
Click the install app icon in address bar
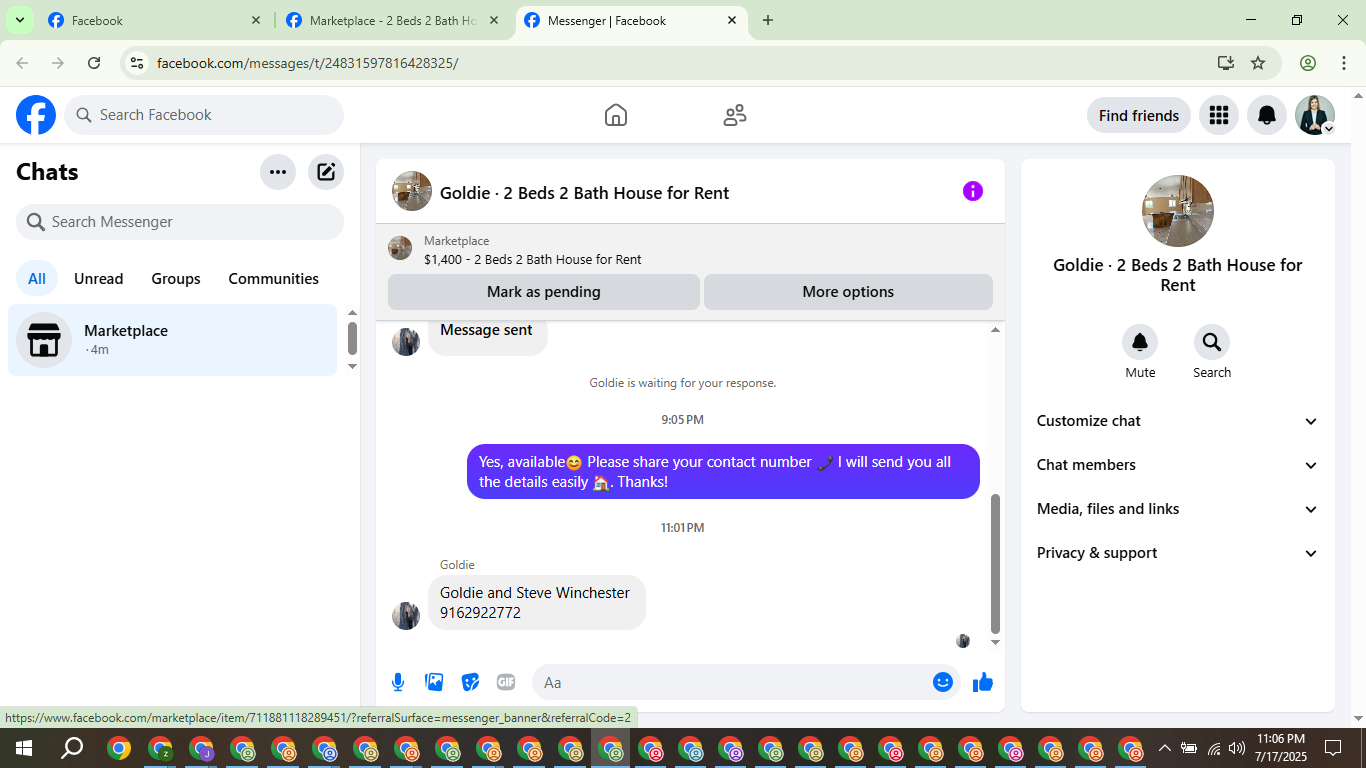coord(1226,63)
